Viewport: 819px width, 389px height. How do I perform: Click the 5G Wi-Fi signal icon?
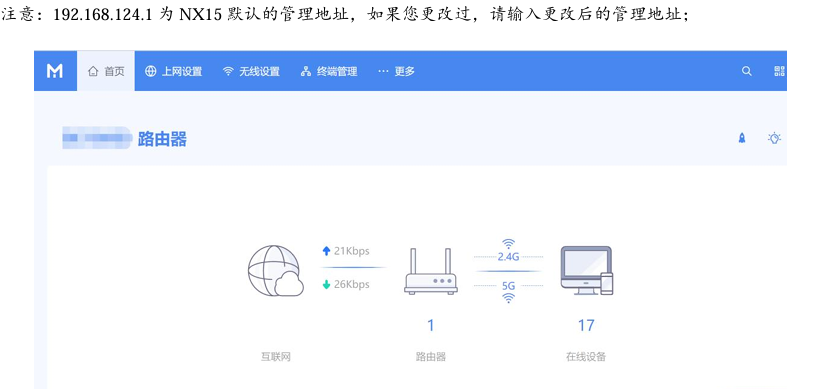[508, 298]
